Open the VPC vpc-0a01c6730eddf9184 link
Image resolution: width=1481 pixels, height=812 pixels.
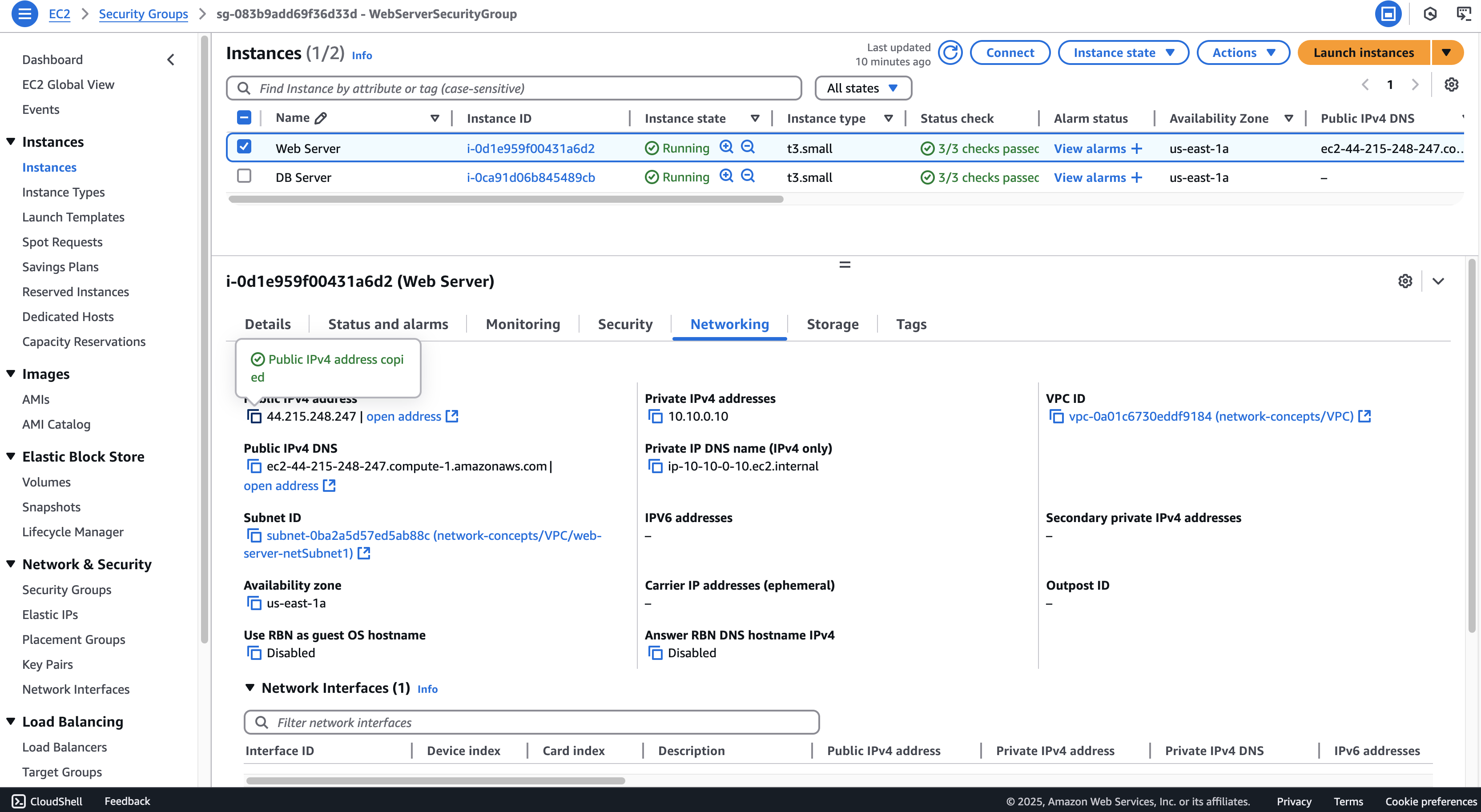point(1211,417)
